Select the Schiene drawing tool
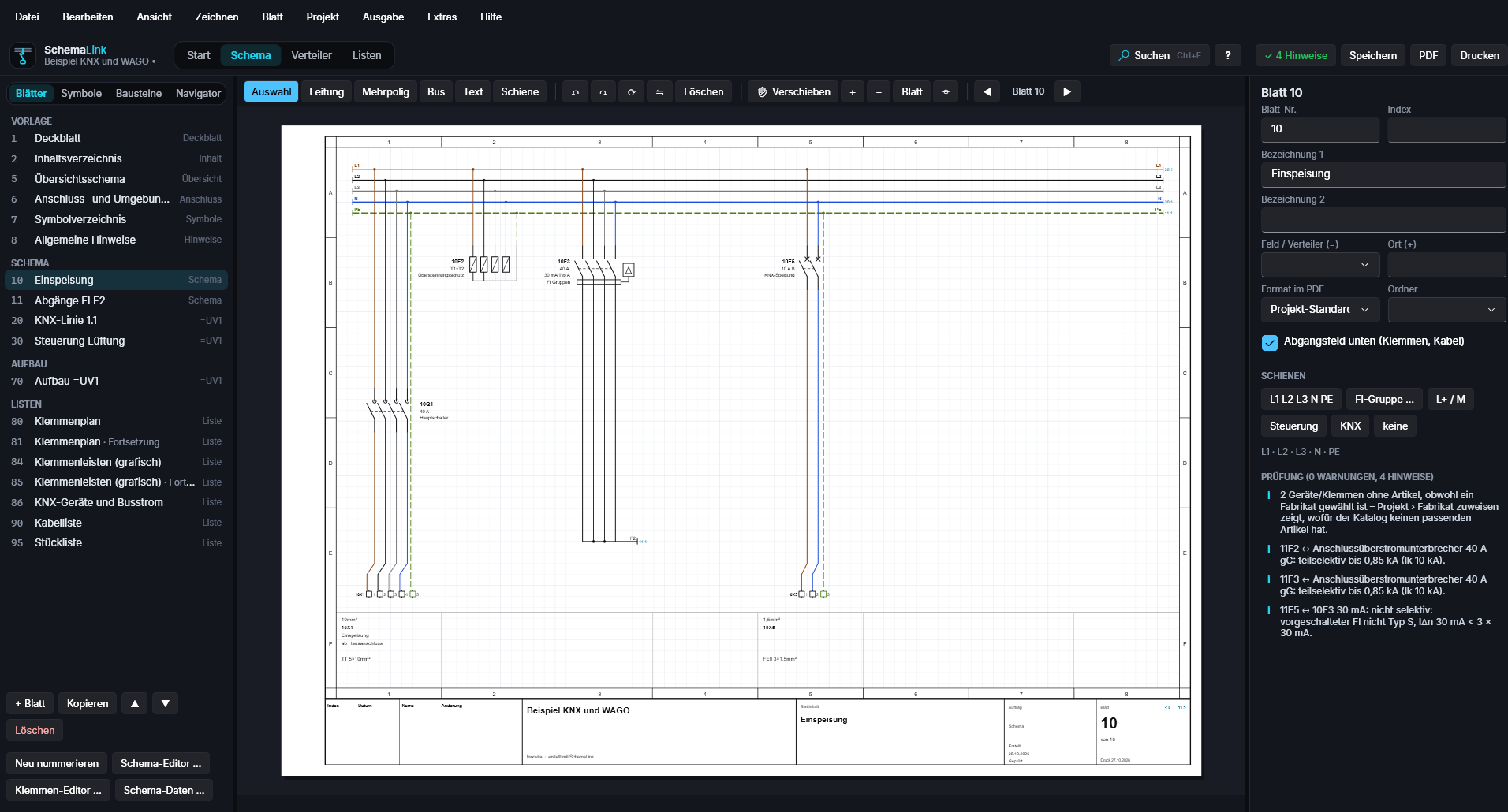Image resolution: width=1508 pixels, height=812 pixels. pos(520,92)
